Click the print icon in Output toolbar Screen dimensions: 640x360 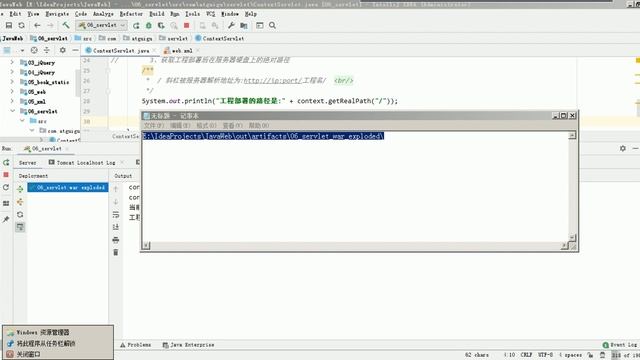tap(116, 240)
